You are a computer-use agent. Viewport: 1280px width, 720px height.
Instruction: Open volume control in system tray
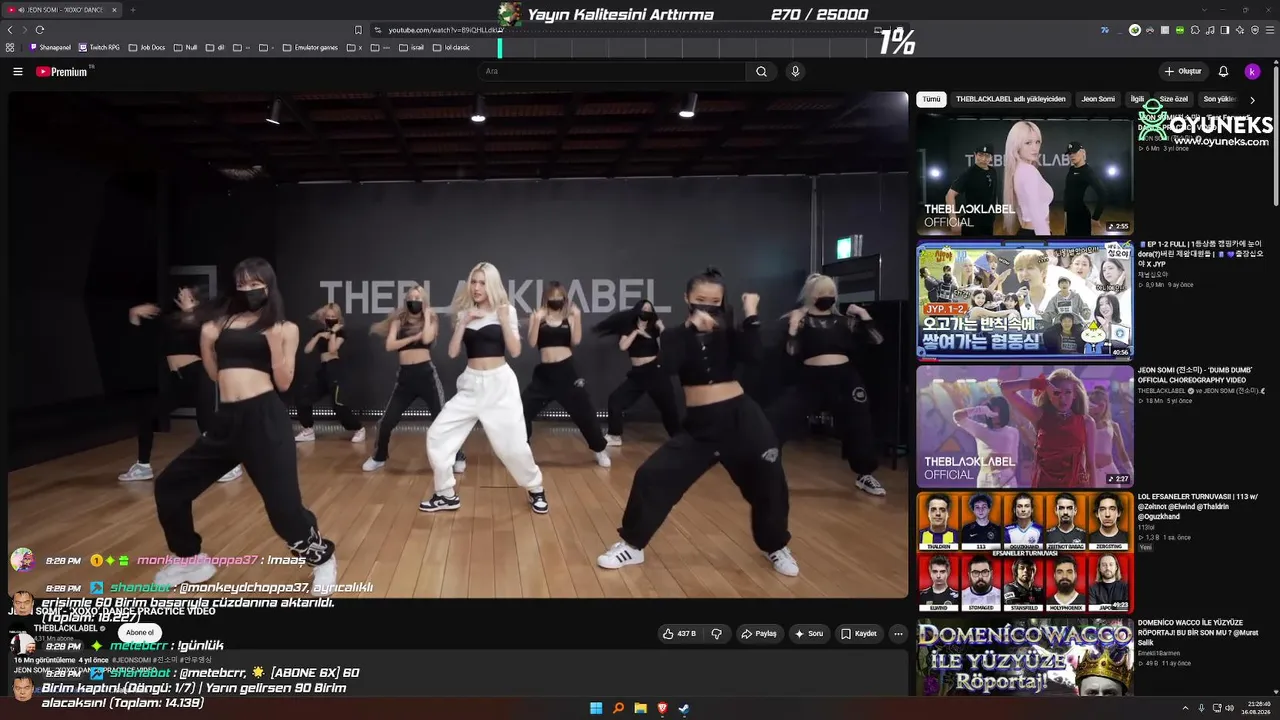pos(1230,708)
